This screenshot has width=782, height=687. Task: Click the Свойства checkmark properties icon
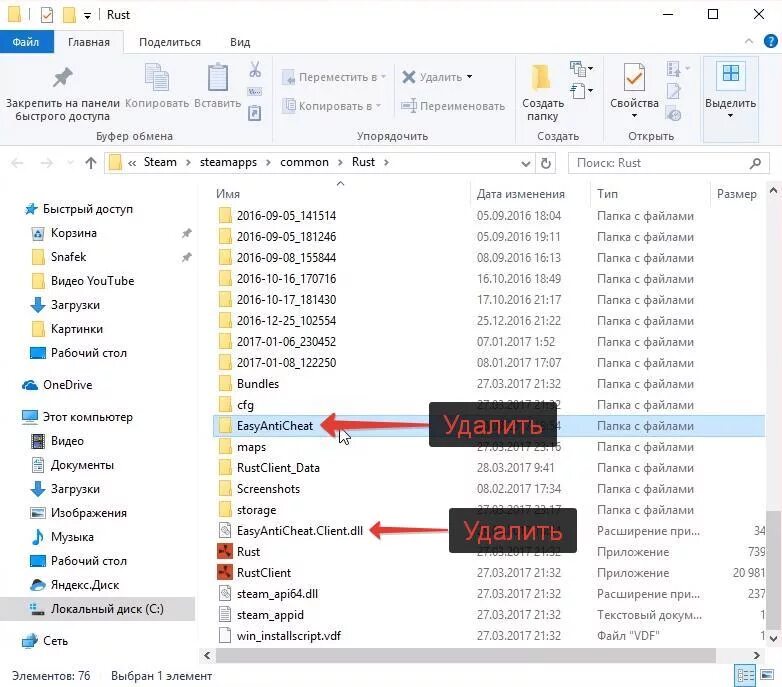634,77
